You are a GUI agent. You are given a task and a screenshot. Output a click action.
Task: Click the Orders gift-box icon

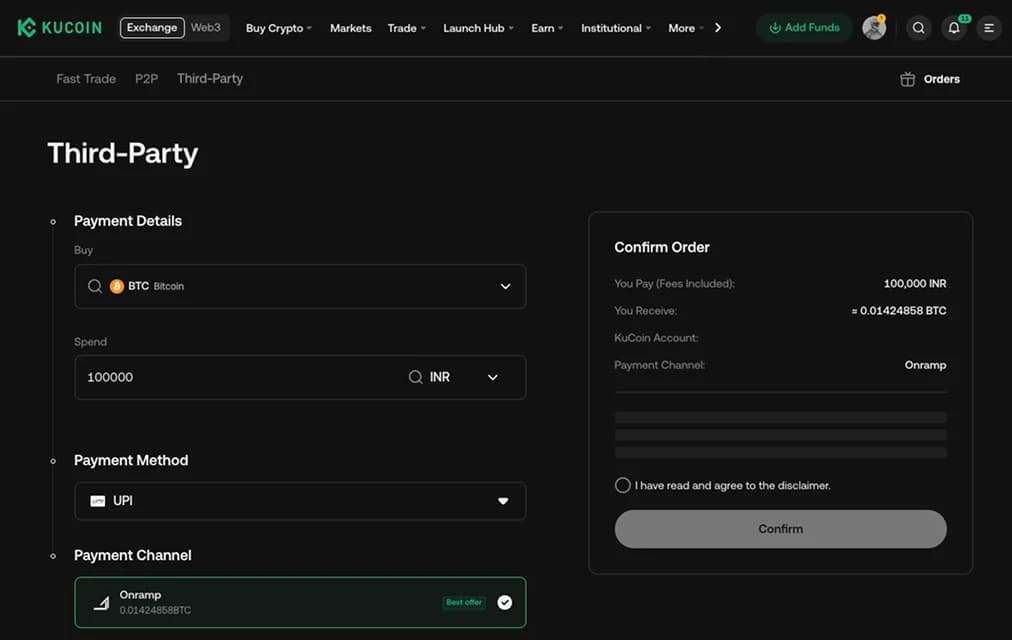907,79
